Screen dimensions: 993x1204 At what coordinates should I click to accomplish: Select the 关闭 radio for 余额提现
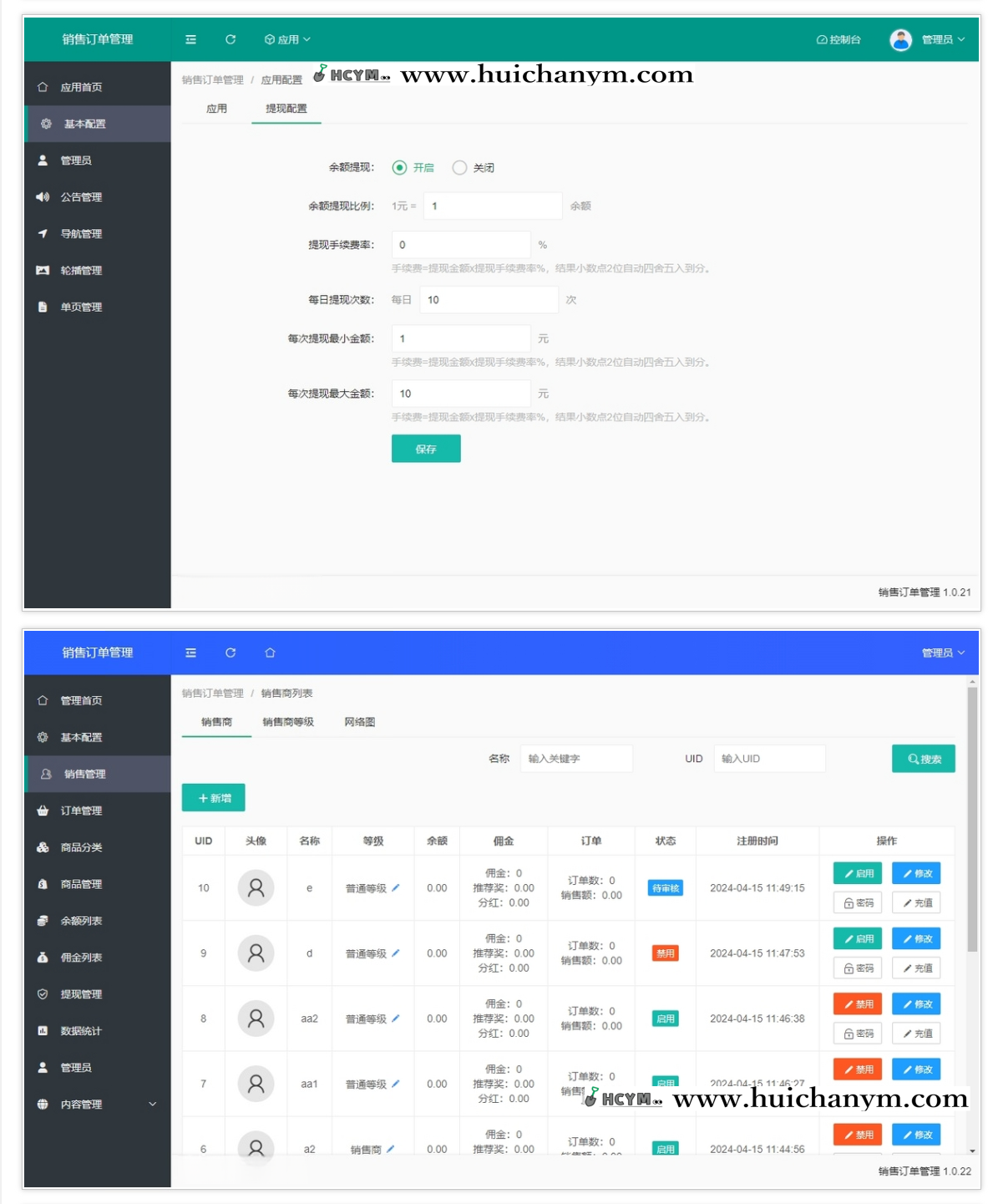[x=459, y=168]
